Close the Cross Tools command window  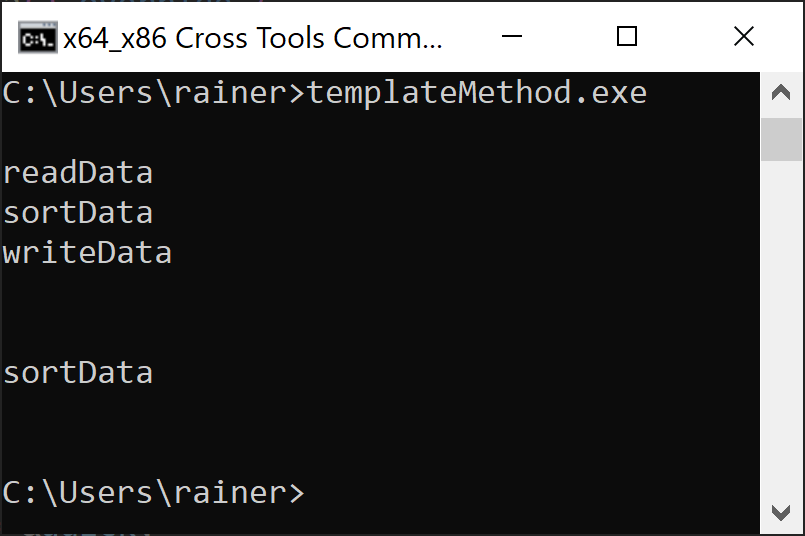(743, 36)
